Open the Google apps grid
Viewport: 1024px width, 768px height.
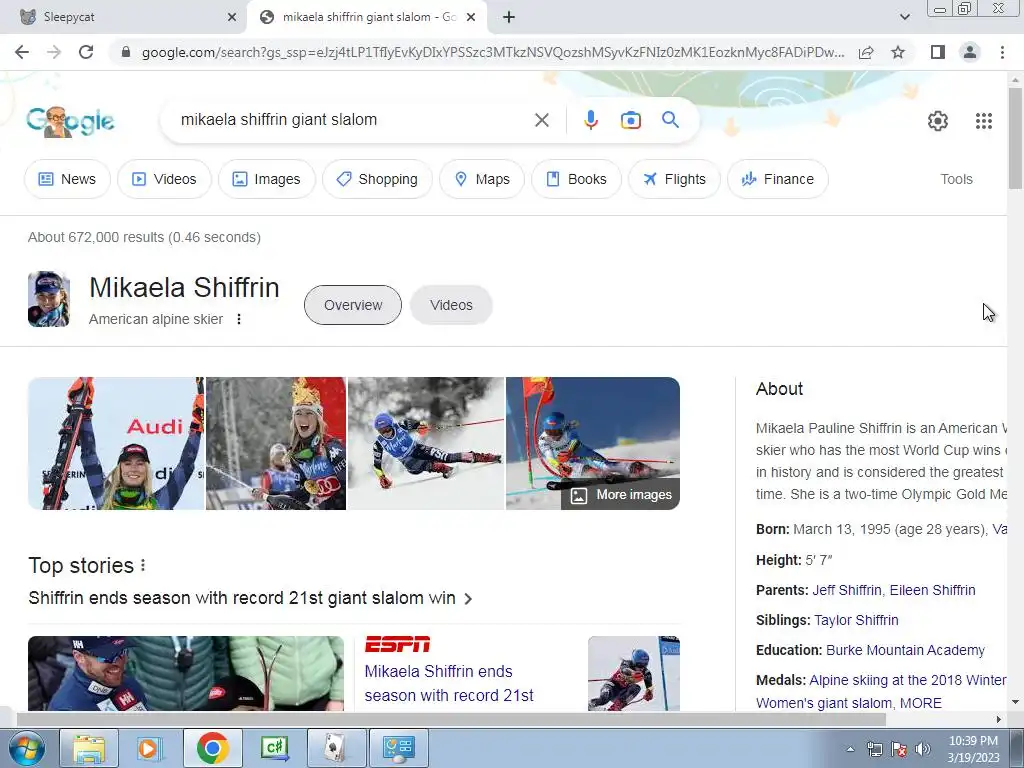(x=984, y=121)
